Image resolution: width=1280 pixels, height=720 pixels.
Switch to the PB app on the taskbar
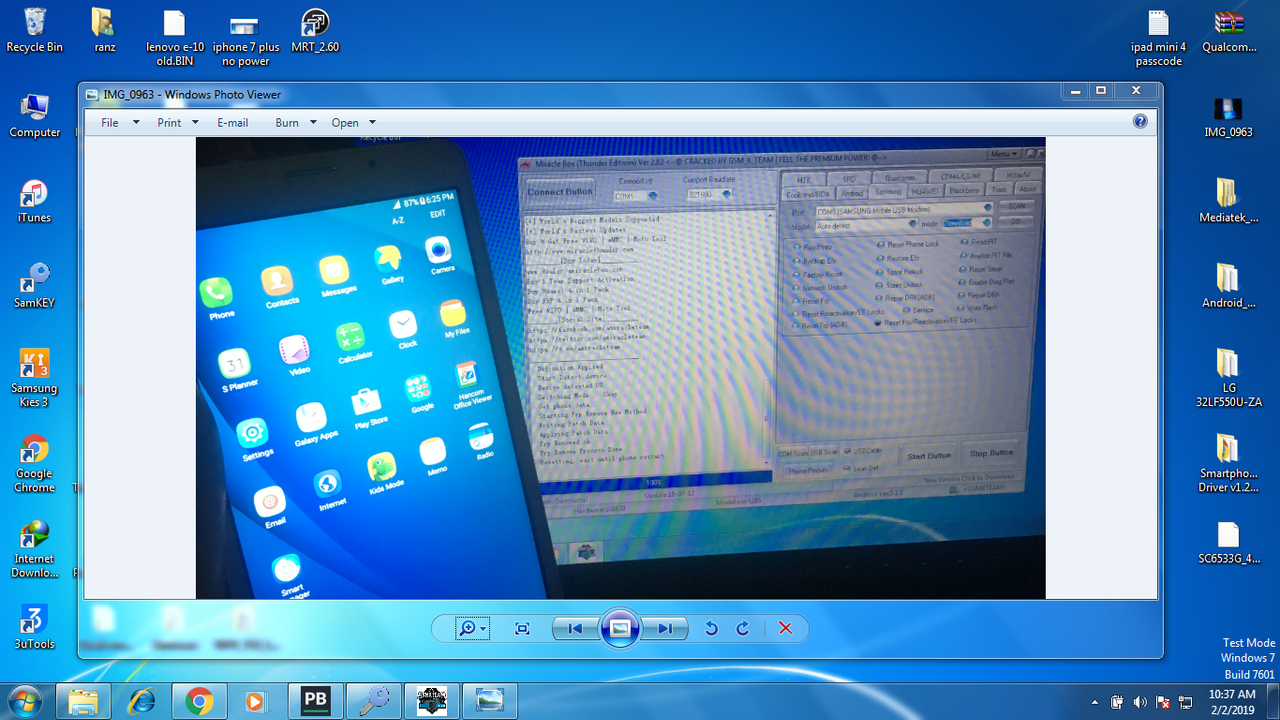(x=315, y=701)
